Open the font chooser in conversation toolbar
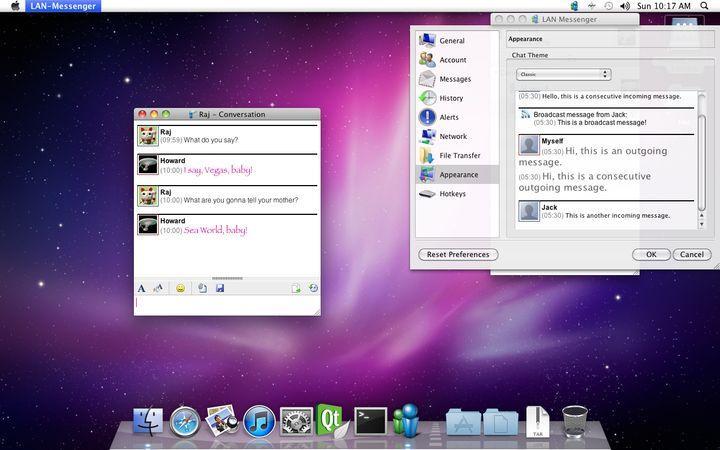The width and height of the screenshot is (720, 450). (x=141, y=288)
